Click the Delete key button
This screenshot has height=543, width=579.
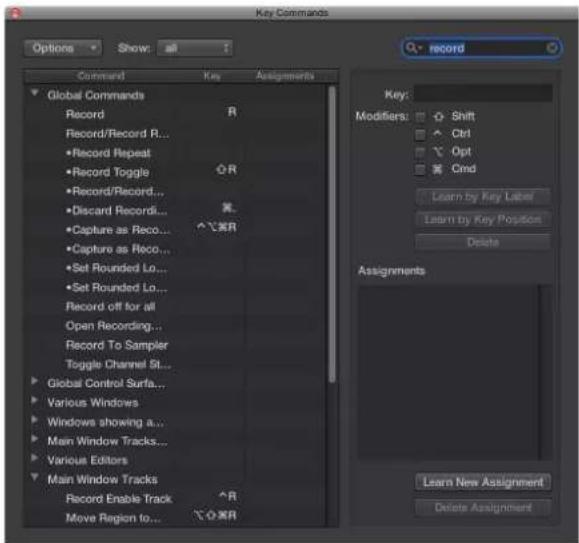(x=483, y=242)
